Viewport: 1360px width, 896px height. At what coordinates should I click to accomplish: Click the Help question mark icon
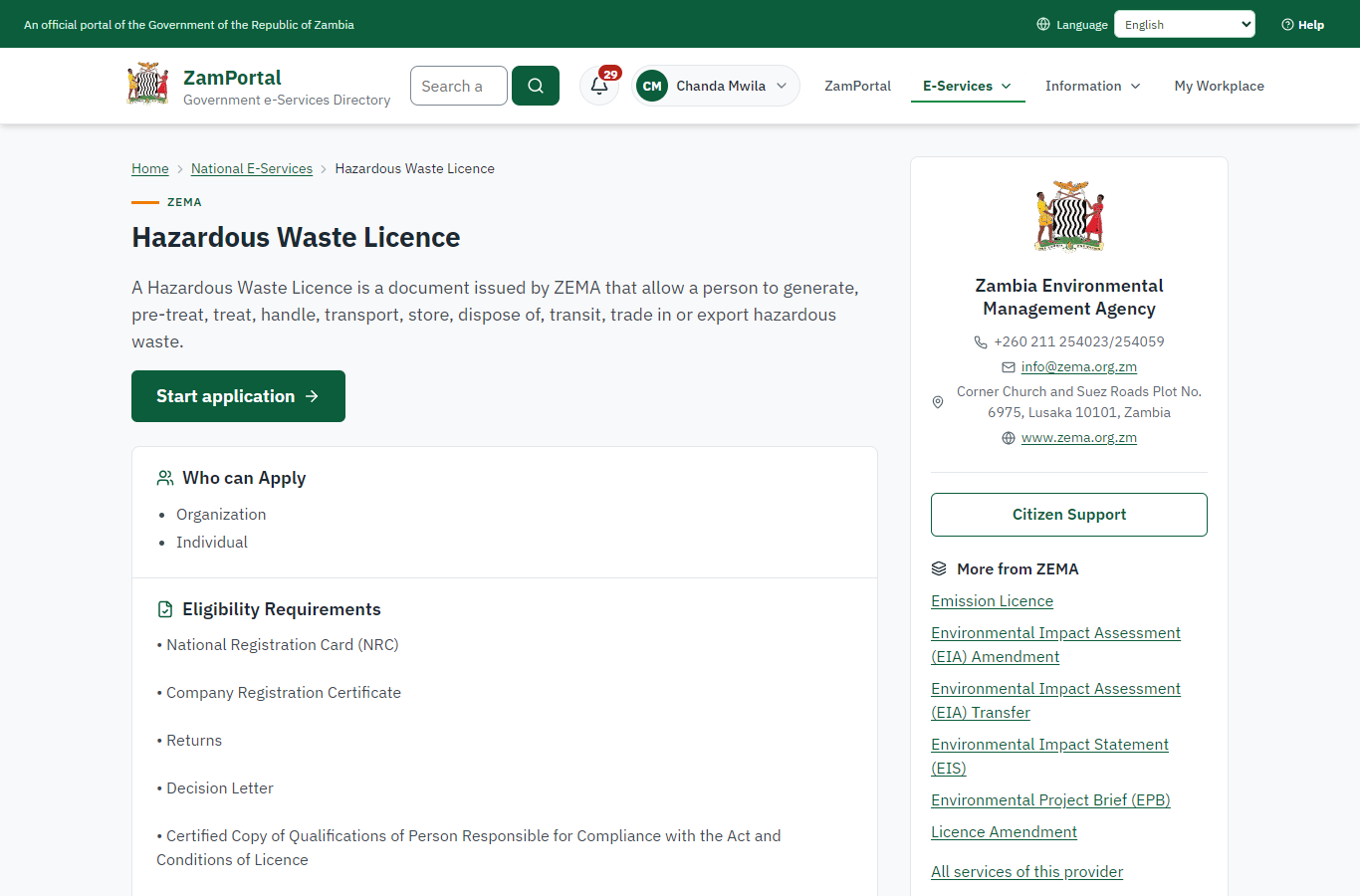pyautogui.click(x=1287, y=25)
